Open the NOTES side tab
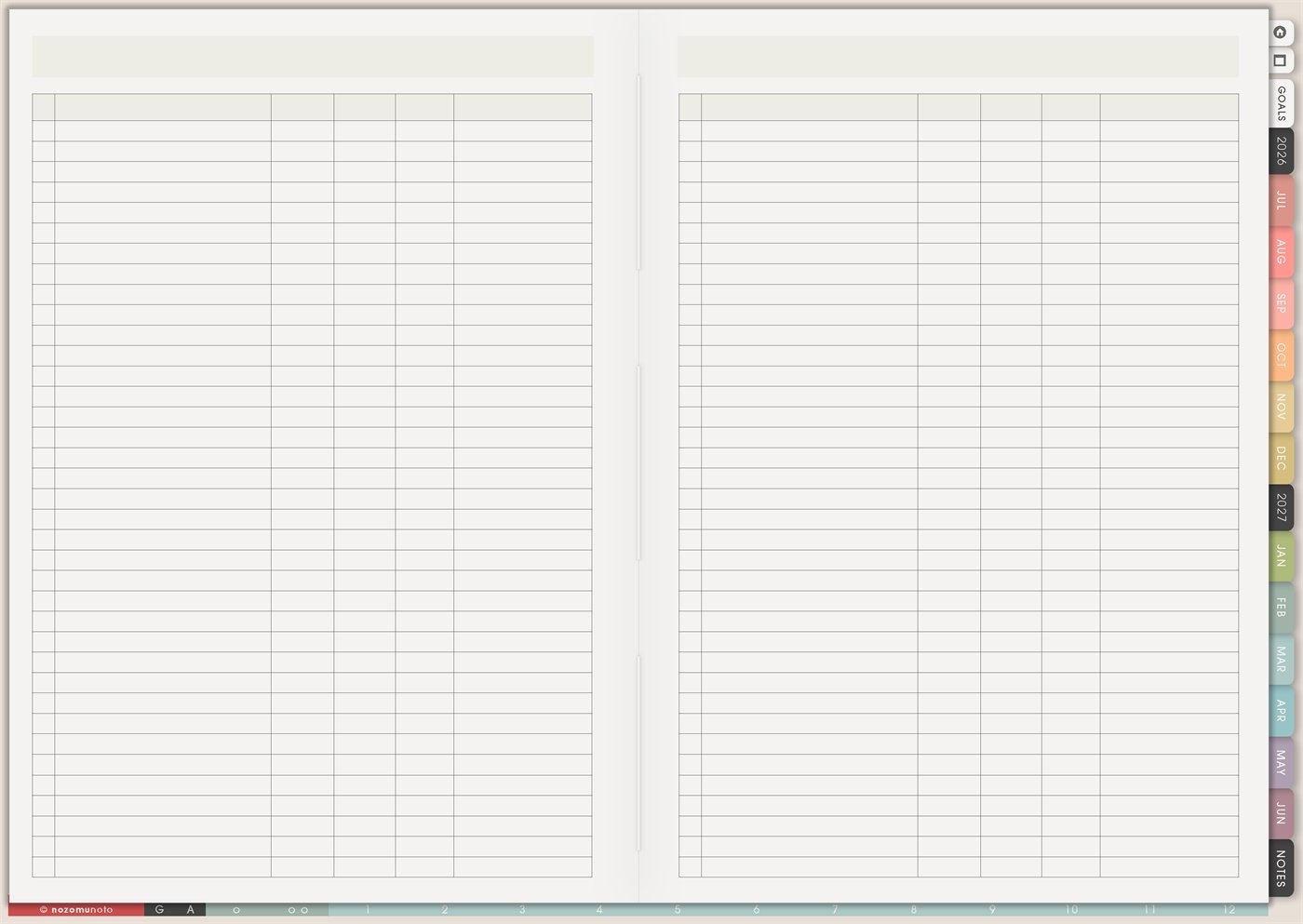Screen dimensions: 1303x924 (1281, 868)
